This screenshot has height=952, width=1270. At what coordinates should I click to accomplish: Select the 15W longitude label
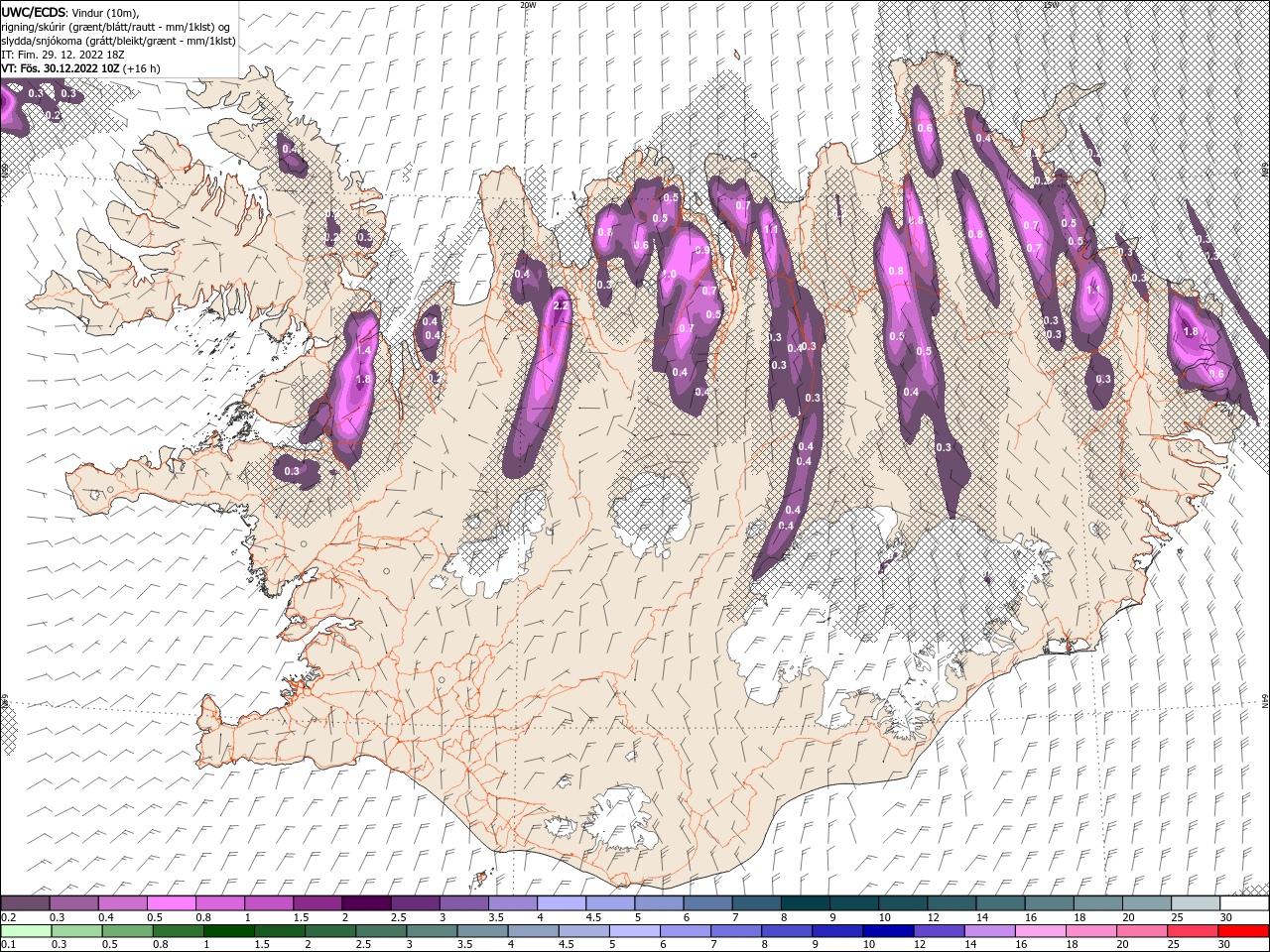pos(1051,5)
